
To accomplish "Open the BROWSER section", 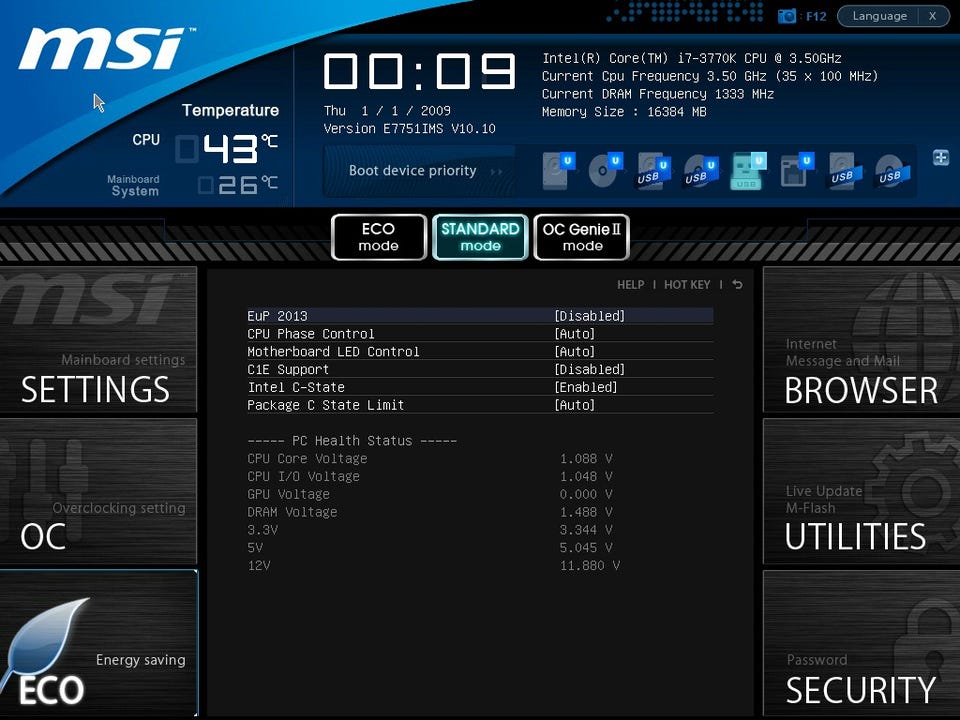I will tap(861, 339).
